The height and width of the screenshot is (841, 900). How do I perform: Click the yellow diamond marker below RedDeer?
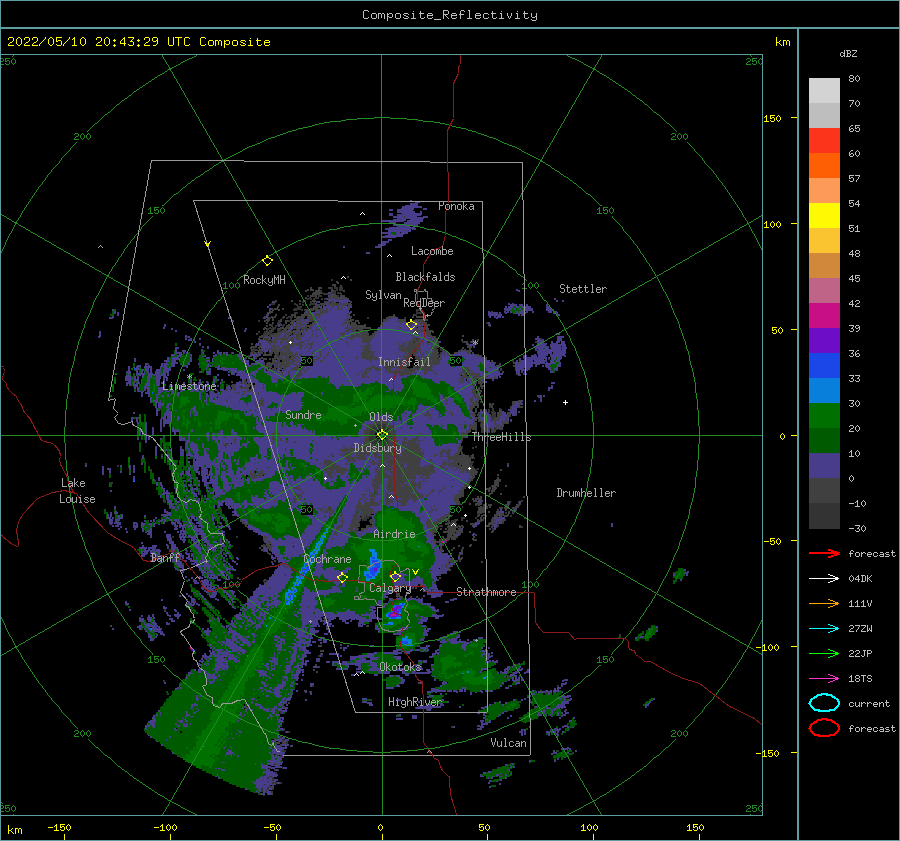tap(412, 325)
